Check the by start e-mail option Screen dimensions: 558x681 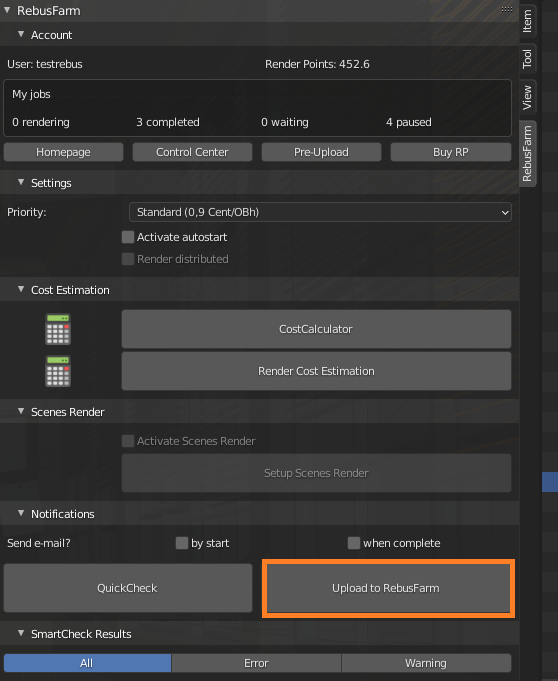182,543
